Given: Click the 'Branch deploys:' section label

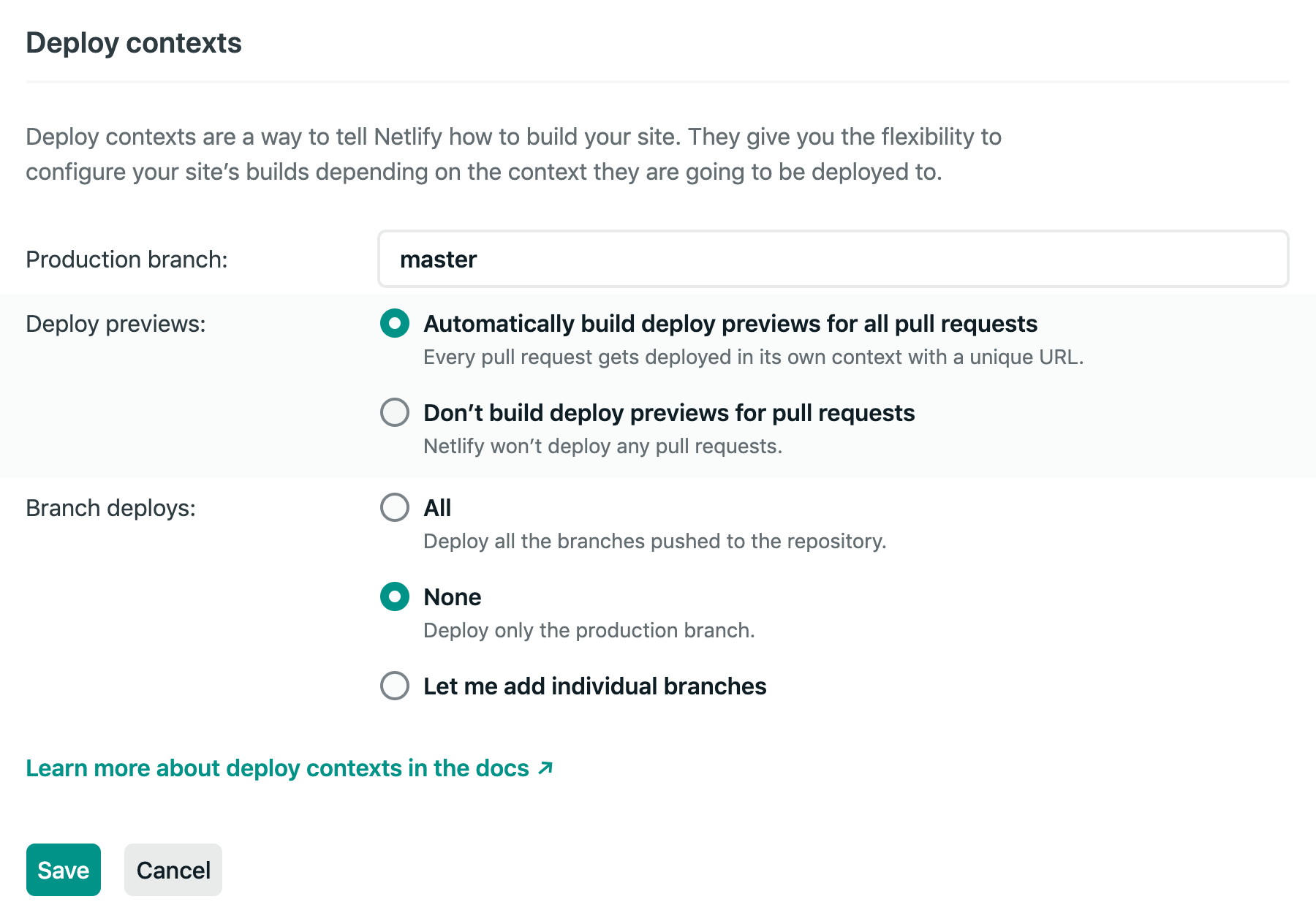Looking at the screenshot, I should pyautogui.click(x=110, y=508).
